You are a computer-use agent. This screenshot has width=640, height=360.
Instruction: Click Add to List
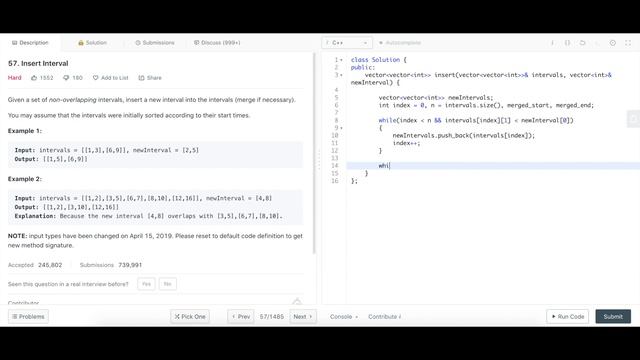(110, 78)
